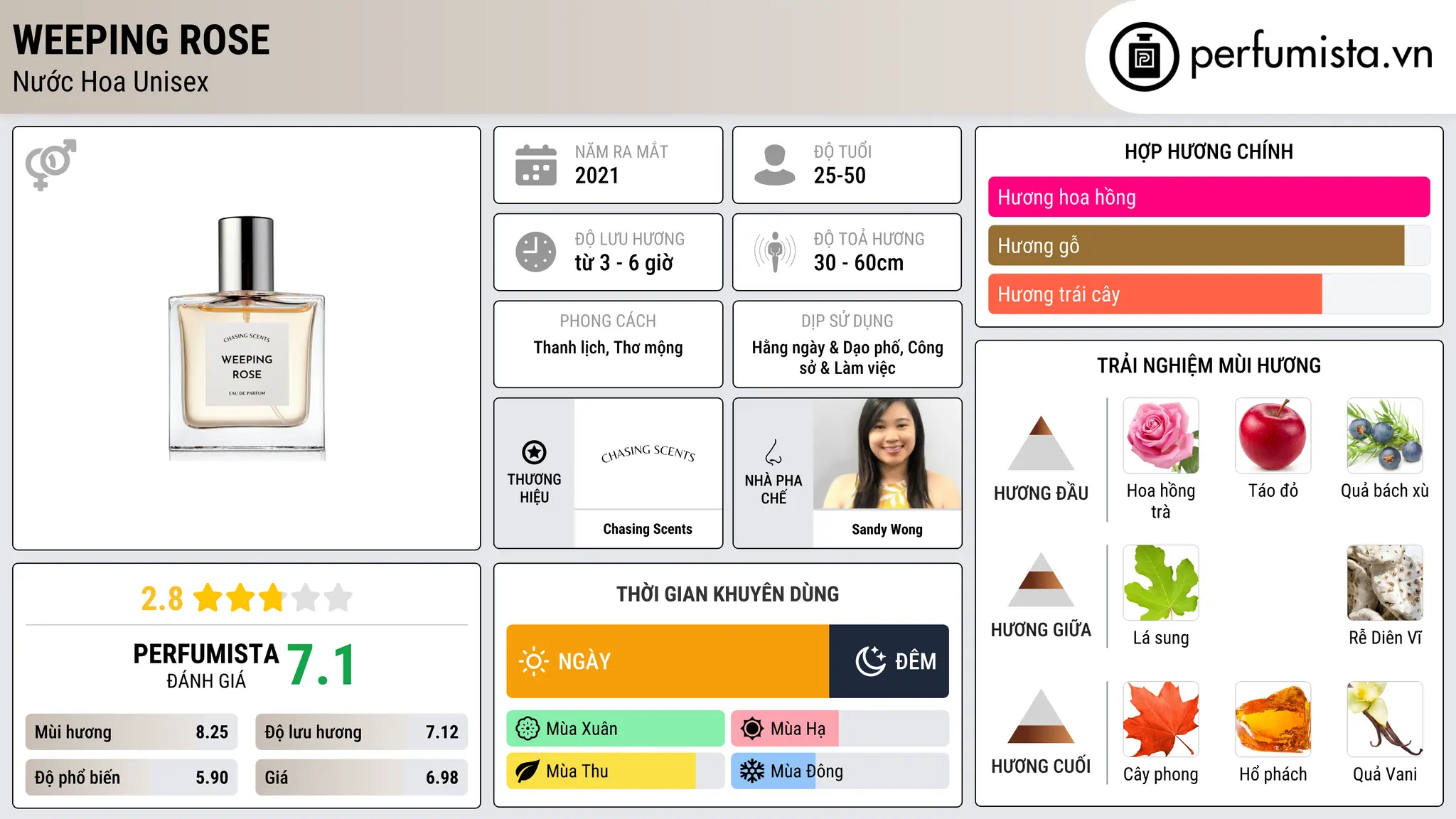Click the moon icon in the Đêm bar
Image resolution: width=1456 pixels, height=819 pixels.
coord(870,661)
